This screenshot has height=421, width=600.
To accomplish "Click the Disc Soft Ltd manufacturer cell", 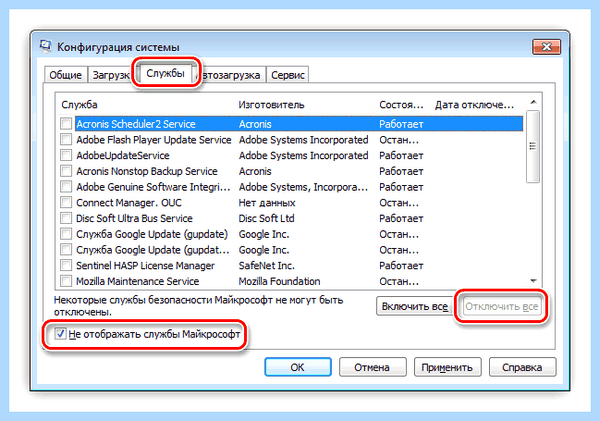I will [x=266, y=218].
